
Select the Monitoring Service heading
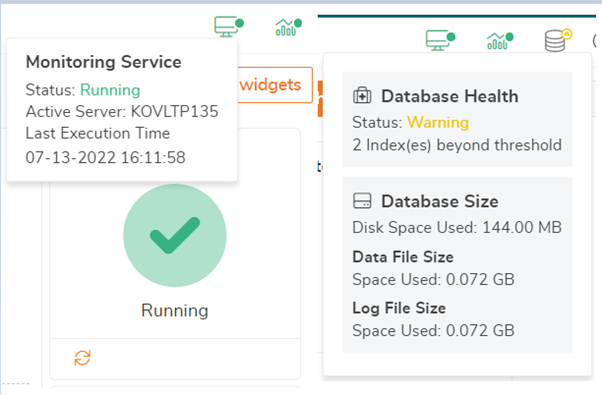pos(104,62)
